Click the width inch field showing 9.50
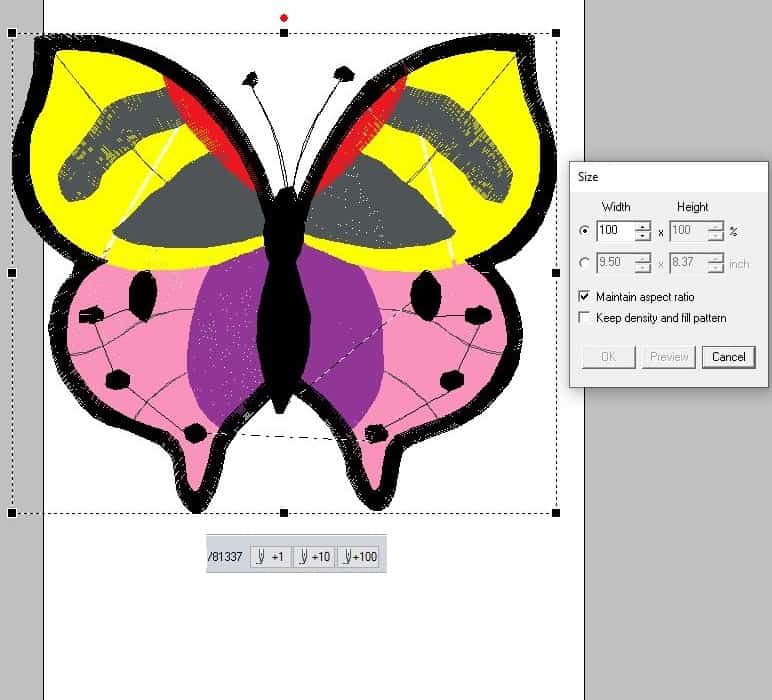The image size is (772, 700). point(615,263)
